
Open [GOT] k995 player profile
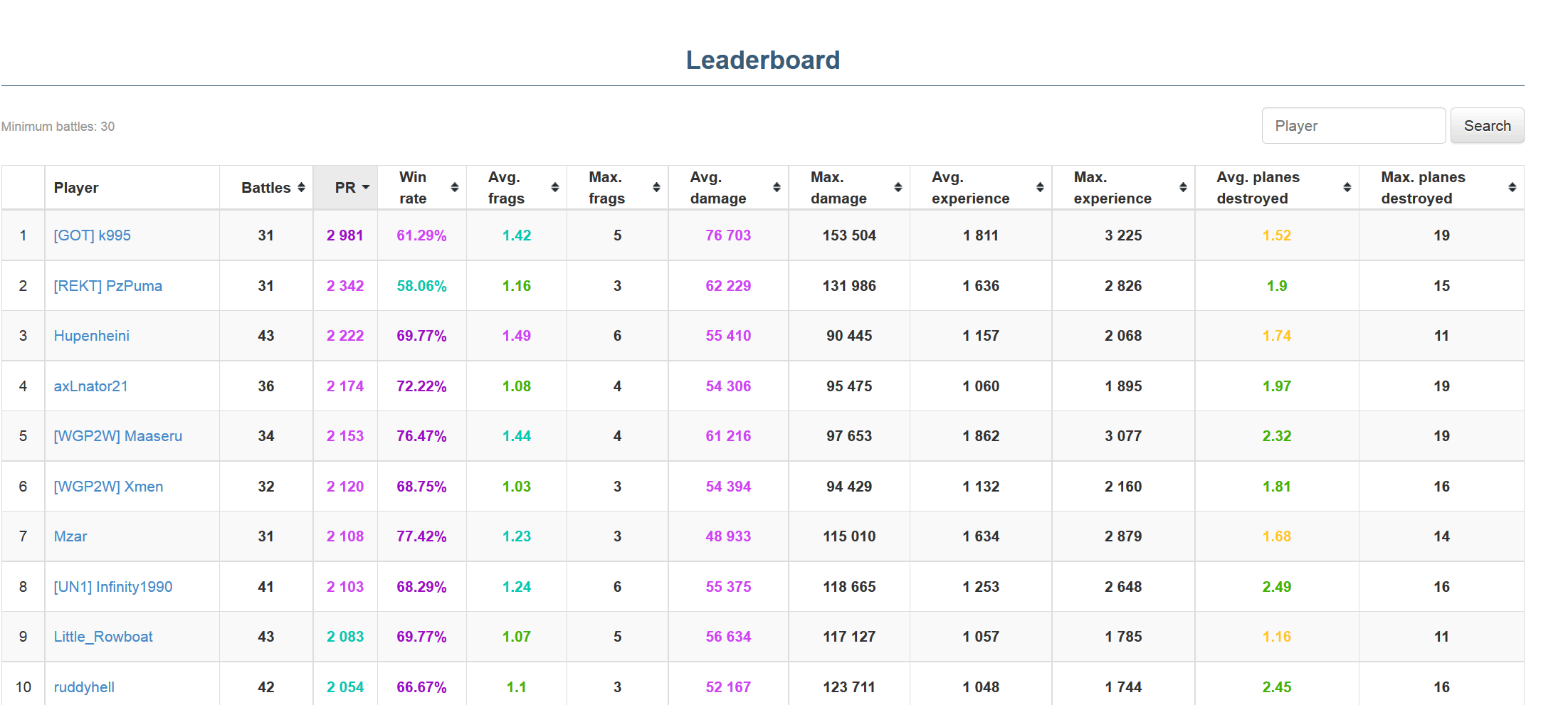click(x=93, y=235)
